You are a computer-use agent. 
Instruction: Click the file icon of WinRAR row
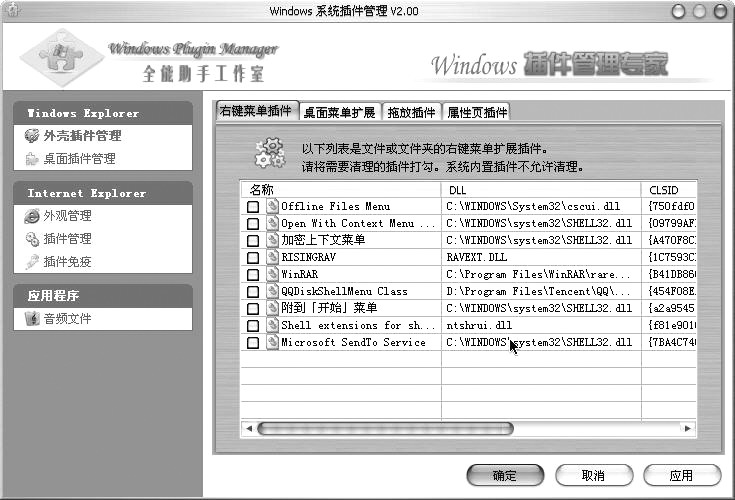[272, 274]
